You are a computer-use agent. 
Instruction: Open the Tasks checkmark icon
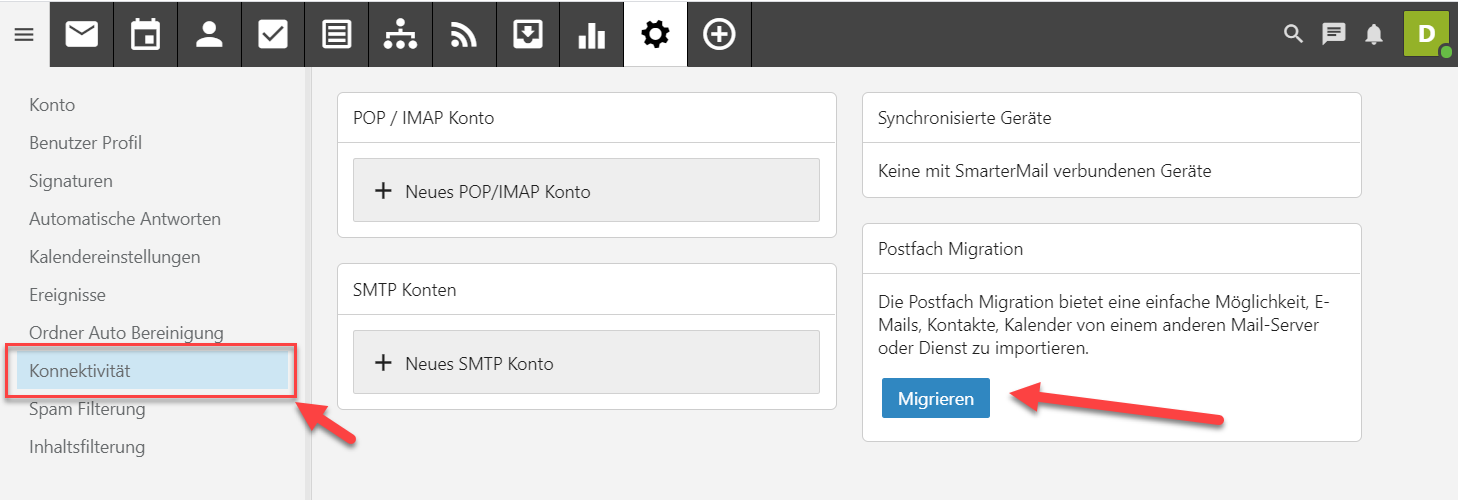(x=273, y=34)
